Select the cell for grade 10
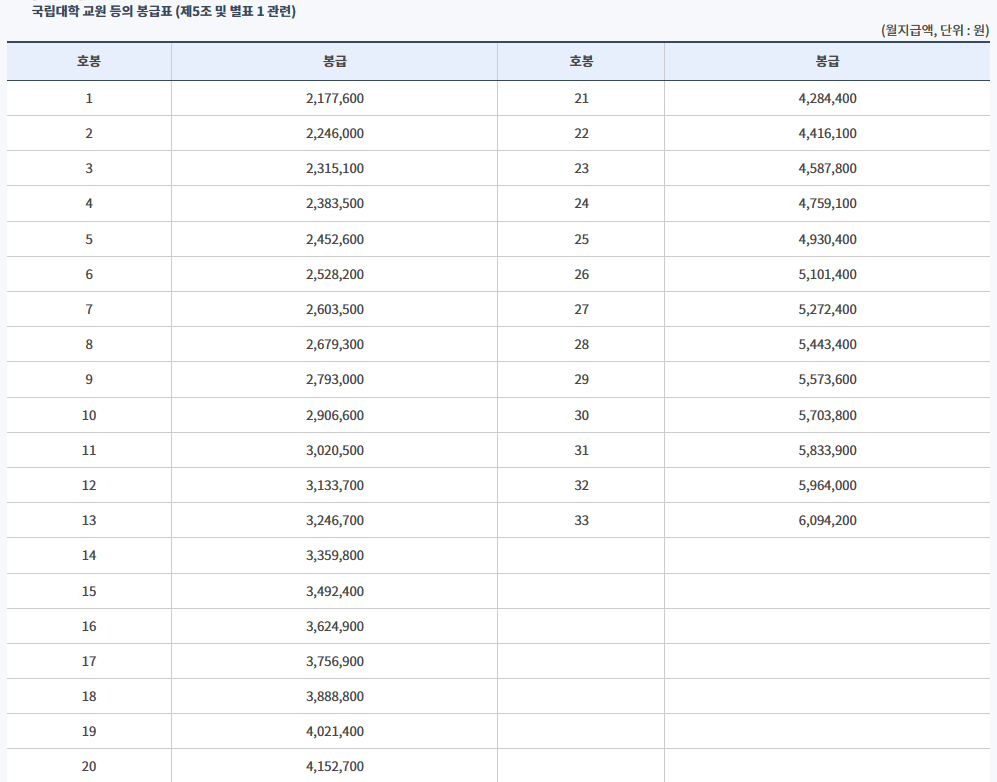This screenshot has height=782, width=997. click(89, 414)
